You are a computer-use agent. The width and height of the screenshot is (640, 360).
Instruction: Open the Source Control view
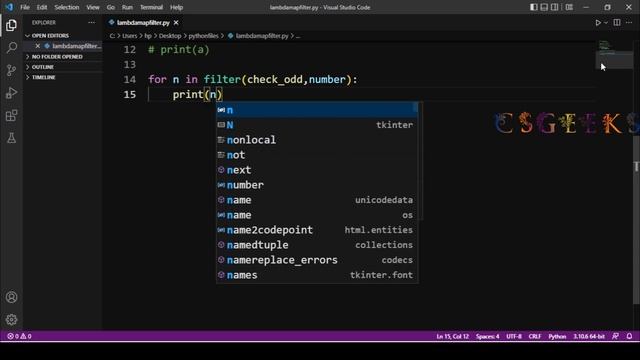(x=11, y=70)
